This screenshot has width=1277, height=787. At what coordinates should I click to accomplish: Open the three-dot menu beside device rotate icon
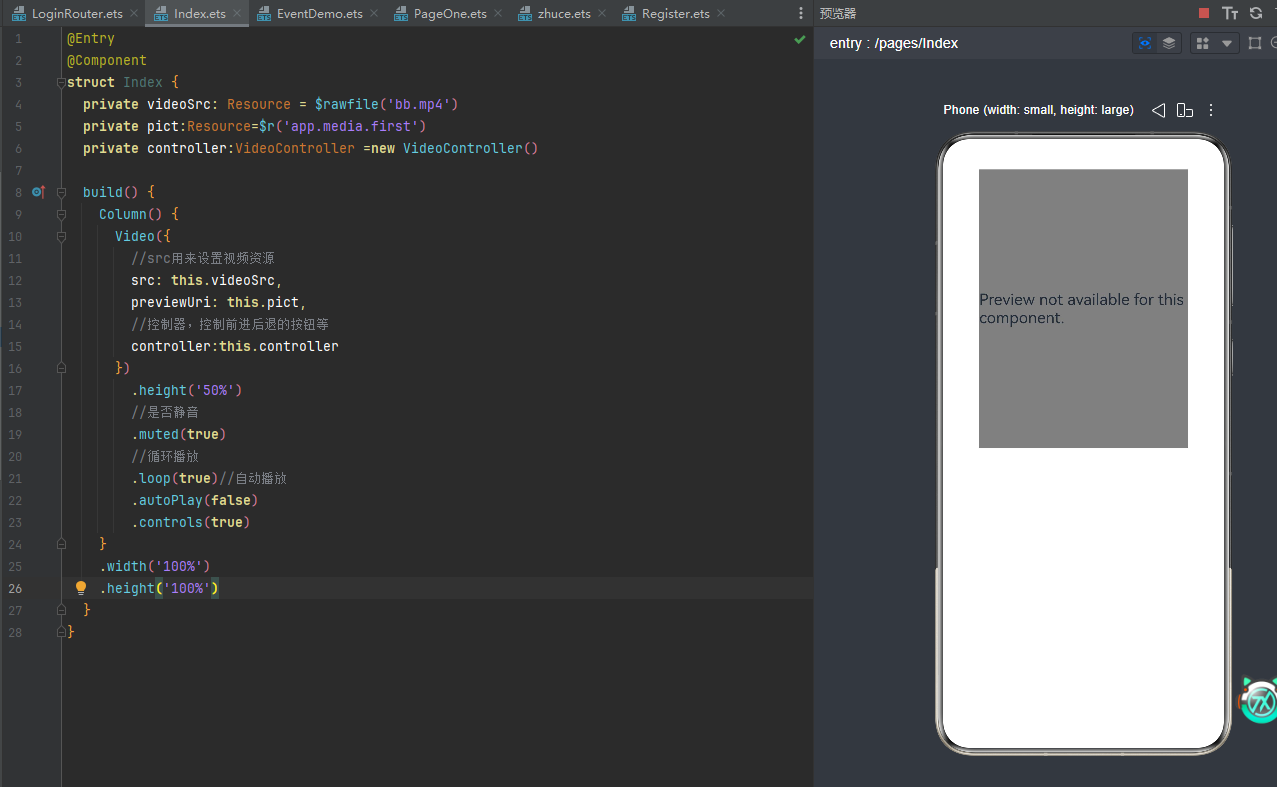[x=1211, y=110]
